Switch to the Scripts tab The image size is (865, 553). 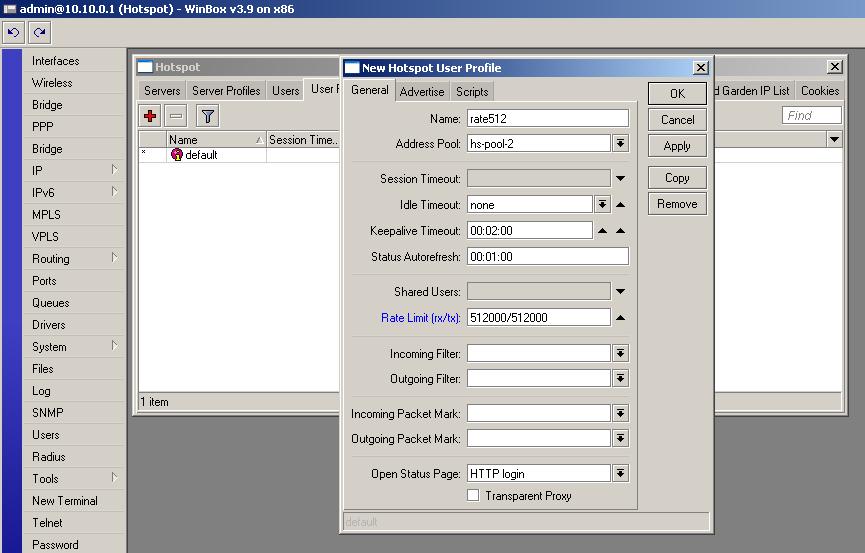coord(472,92)
